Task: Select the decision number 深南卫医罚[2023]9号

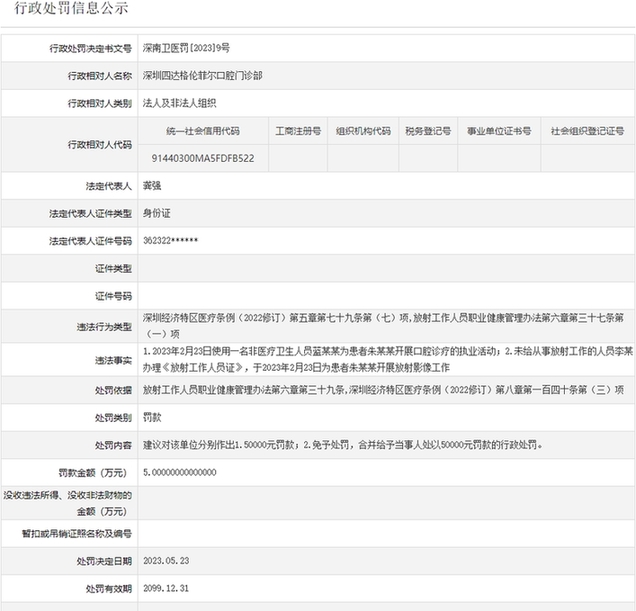Action: tap(186, 48)
